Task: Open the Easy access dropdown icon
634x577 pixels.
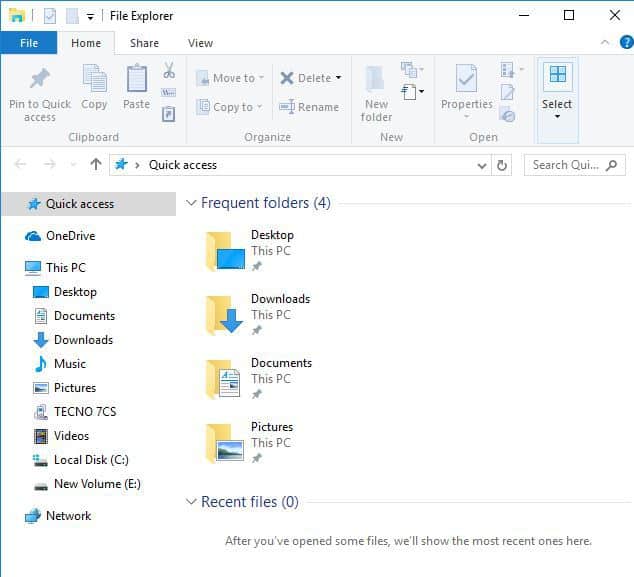Action: [x=412, y=92]
